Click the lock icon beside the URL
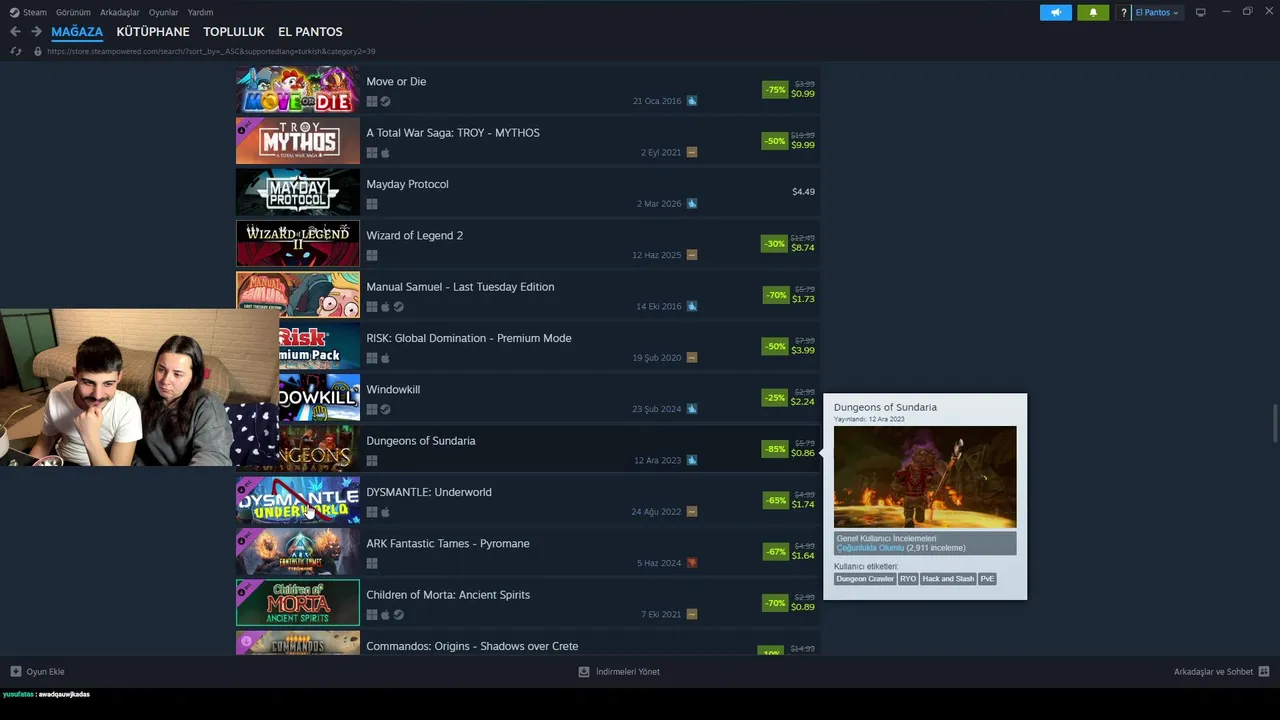 click(38, 51)
